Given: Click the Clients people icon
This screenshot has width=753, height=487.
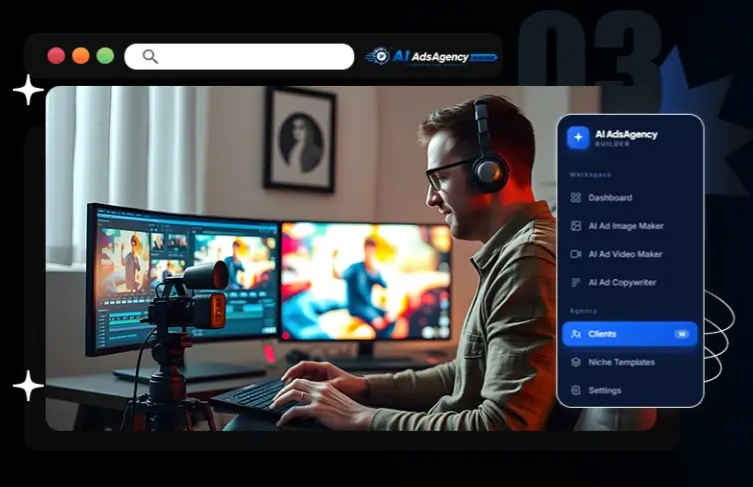Looking at the screenshot, I should tap(576, 334).
